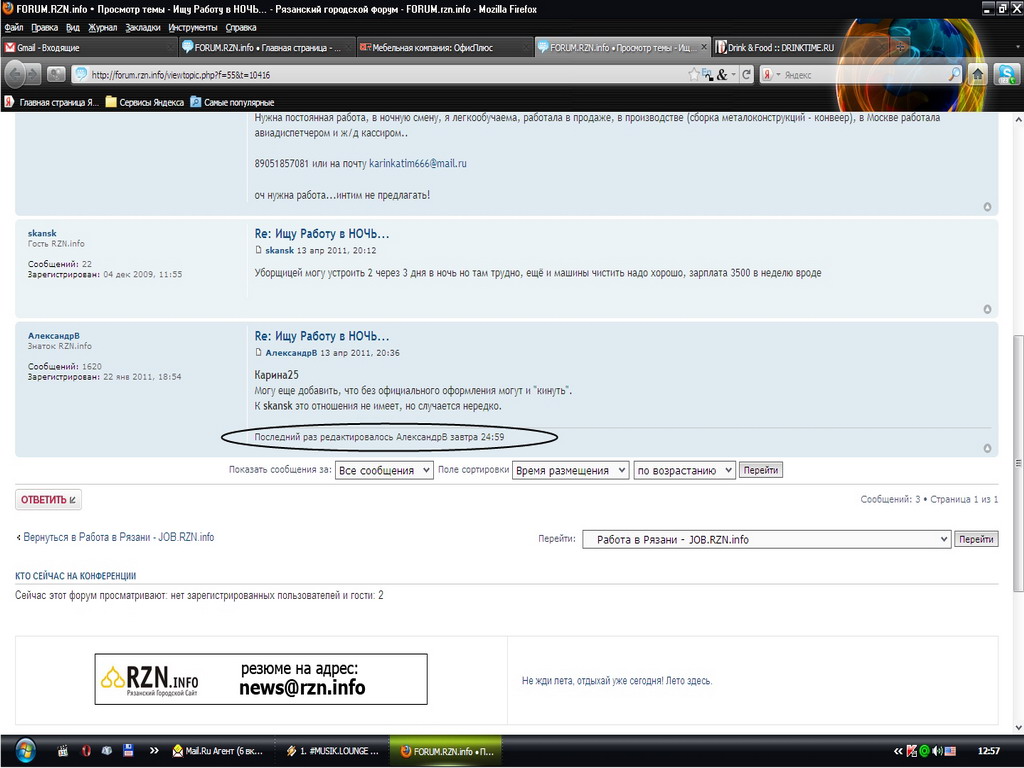This screenshot has width=1024, height=768.
Task: Click 'Вернуться в Работа в Рязани' link
Action: tap(118, 537)
